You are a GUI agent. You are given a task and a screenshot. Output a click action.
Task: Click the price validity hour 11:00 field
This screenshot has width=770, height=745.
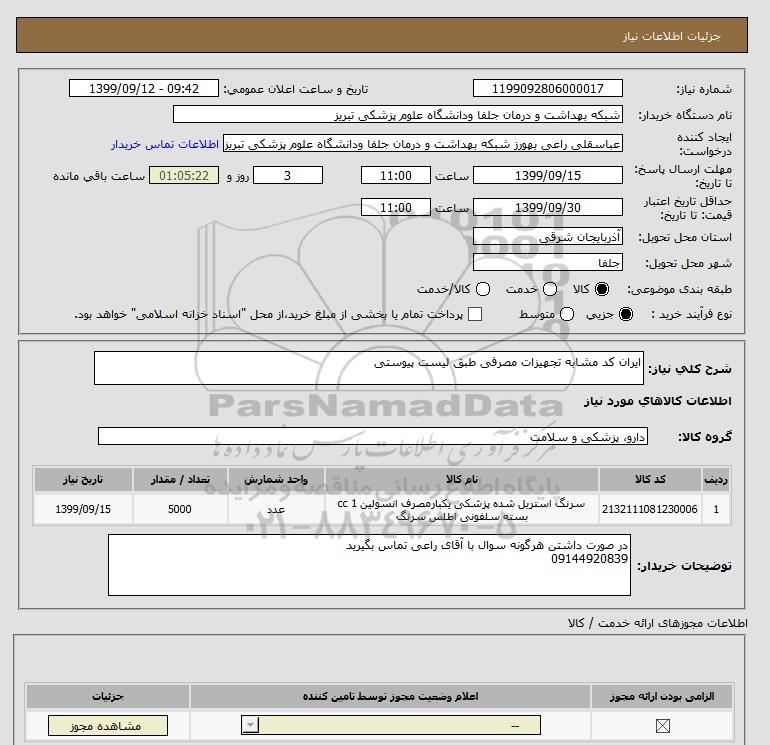[x=396, y=207]
